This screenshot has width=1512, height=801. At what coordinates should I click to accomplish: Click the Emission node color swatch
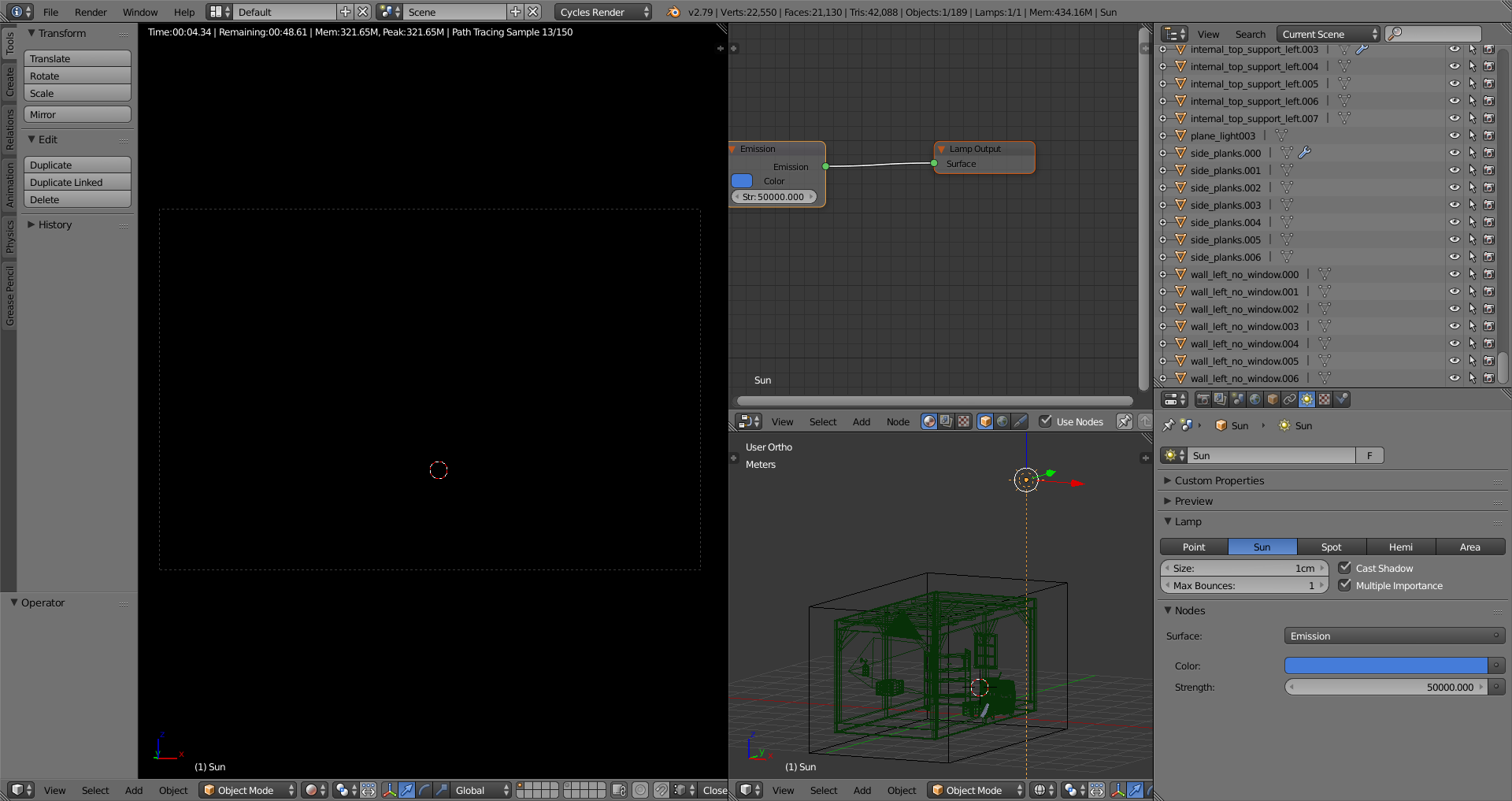742,180
